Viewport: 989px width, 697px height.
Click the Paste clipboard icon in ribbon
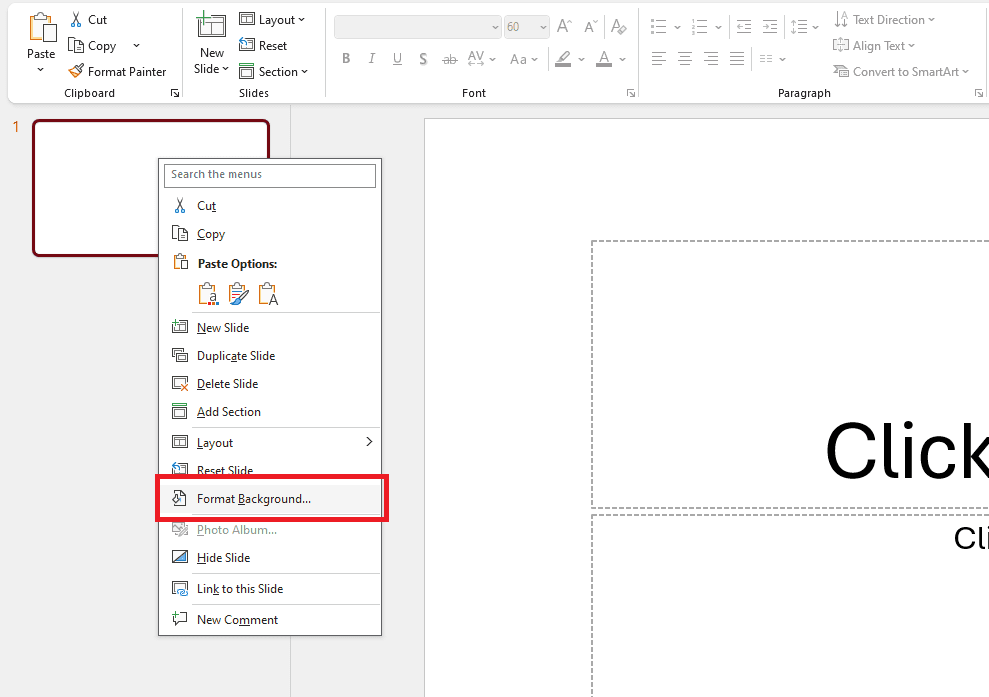pos(42,28)
